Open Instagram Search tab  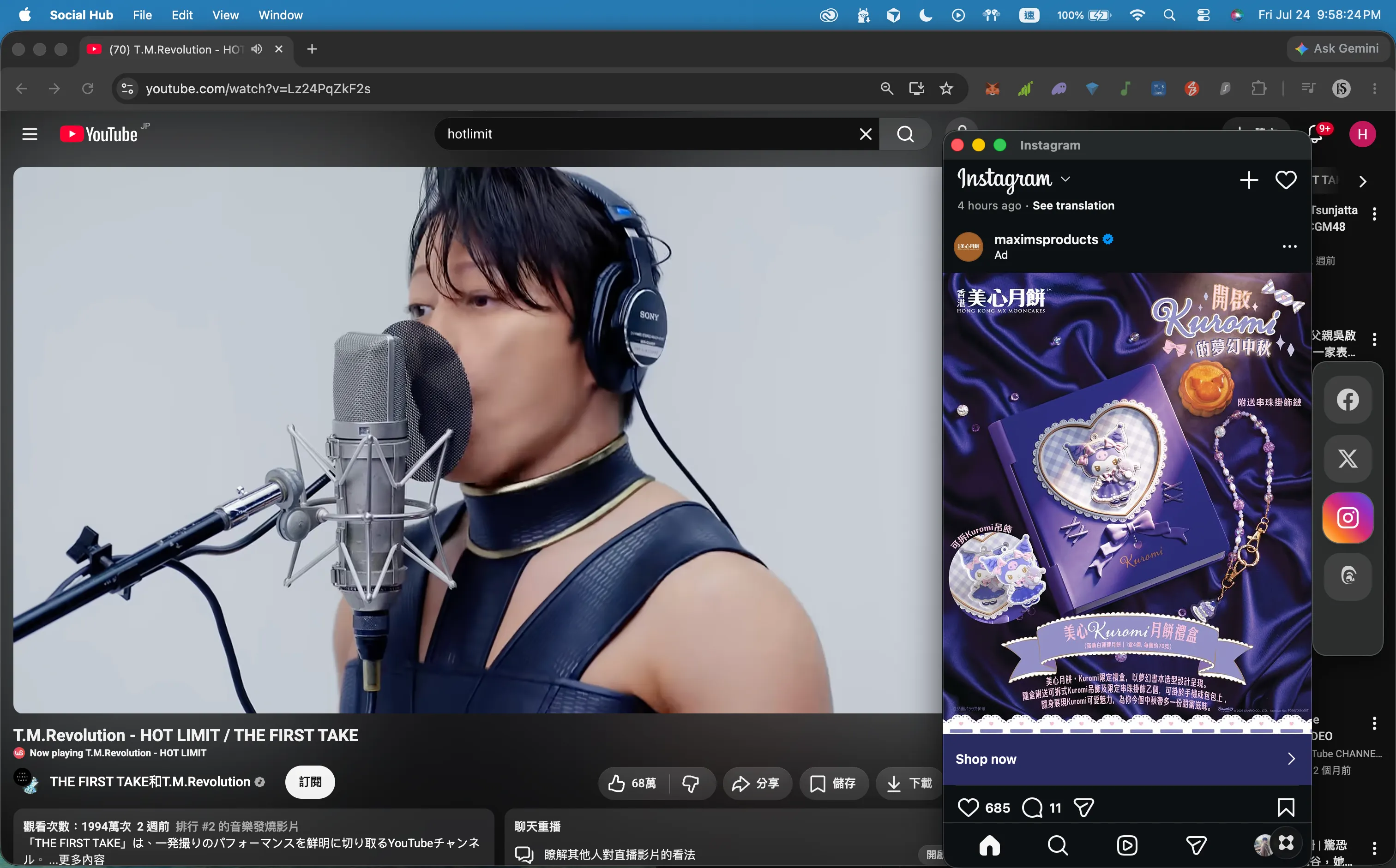(x=1058, y=845)
